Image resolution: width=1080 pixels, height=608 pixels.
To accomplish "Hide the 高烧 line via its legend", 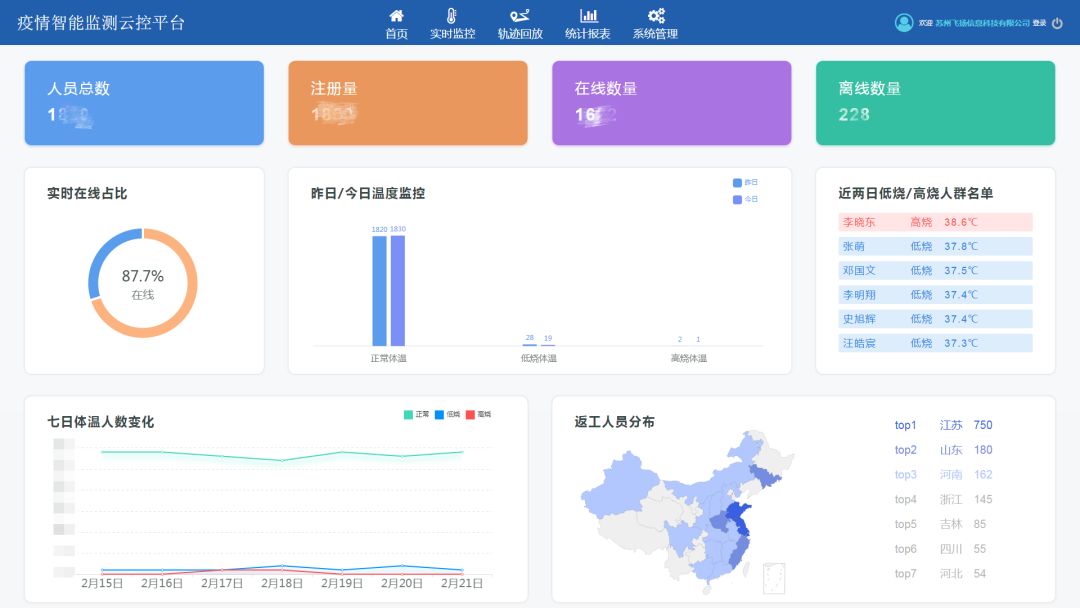I will tap(478, 414).
